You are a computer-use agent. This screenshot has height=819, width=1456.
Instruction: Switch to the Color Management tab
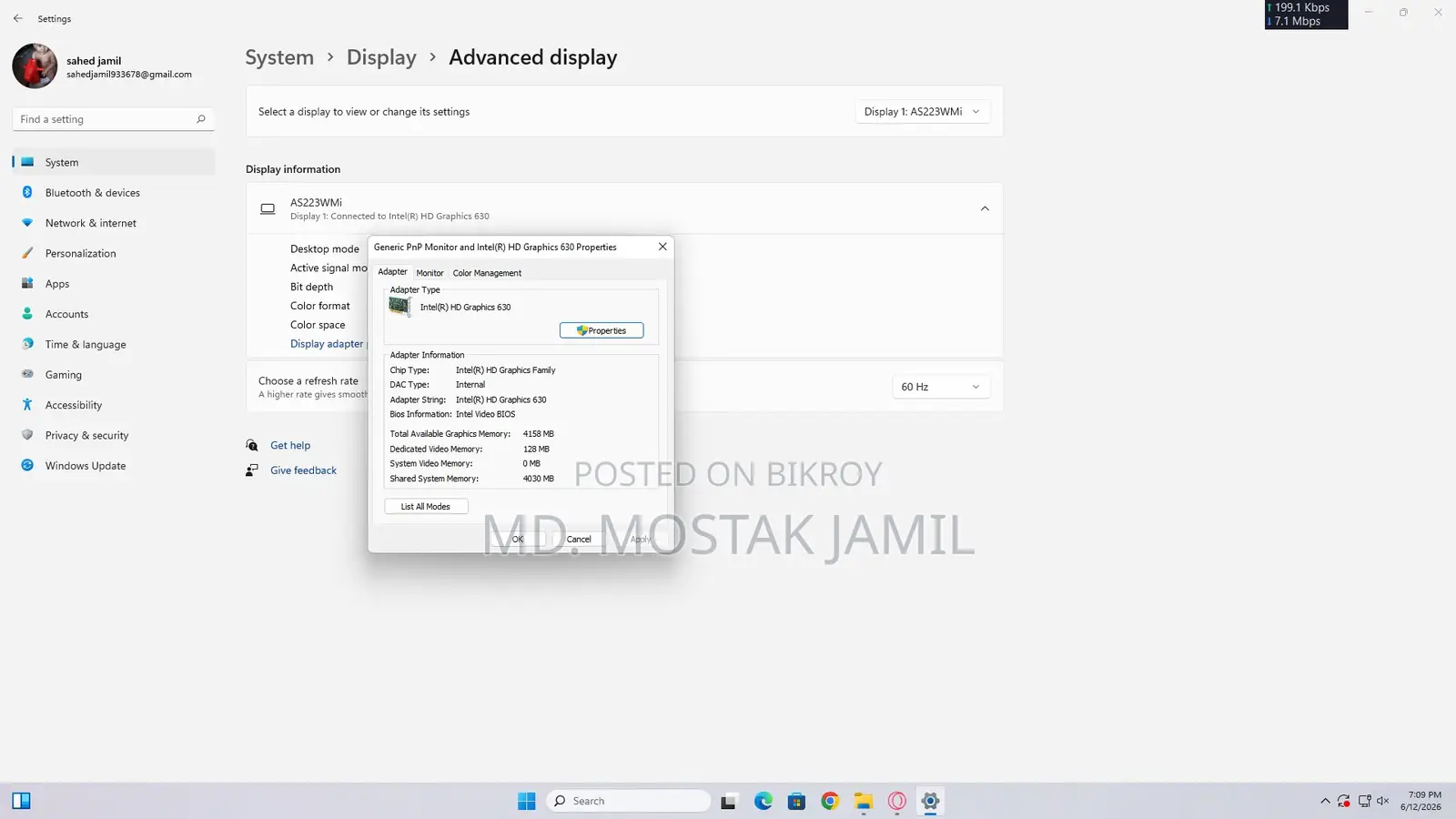coord(487,273)
